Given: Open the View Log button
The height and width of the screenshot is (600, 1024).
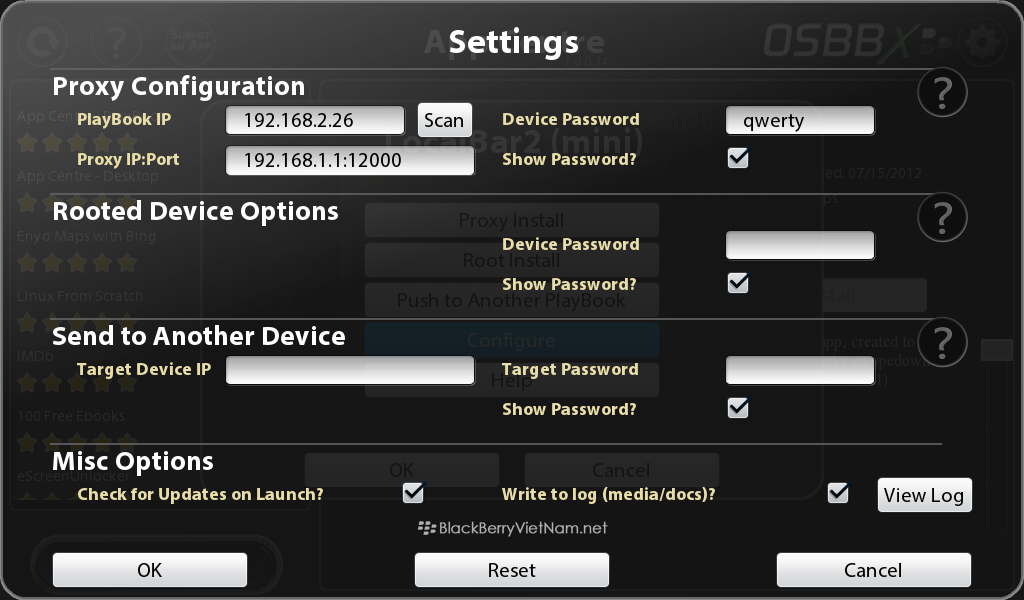Looking at the screenshot, I should pos(924,495).
